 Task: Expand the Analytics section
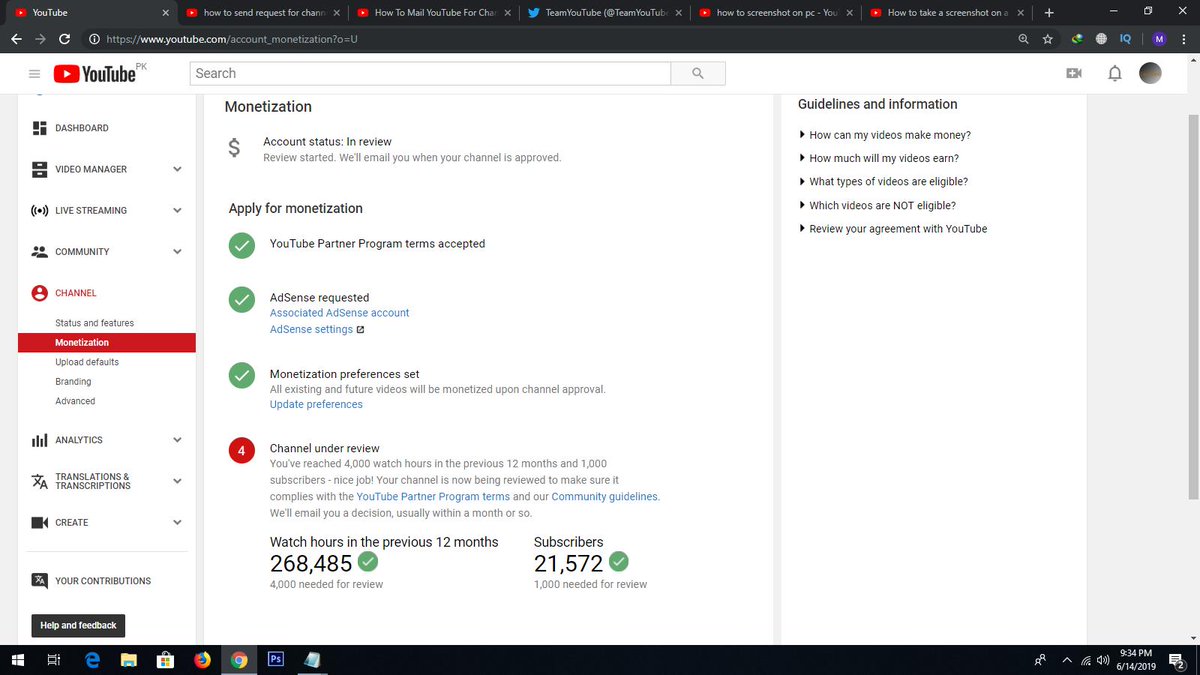tap(177, 440)
